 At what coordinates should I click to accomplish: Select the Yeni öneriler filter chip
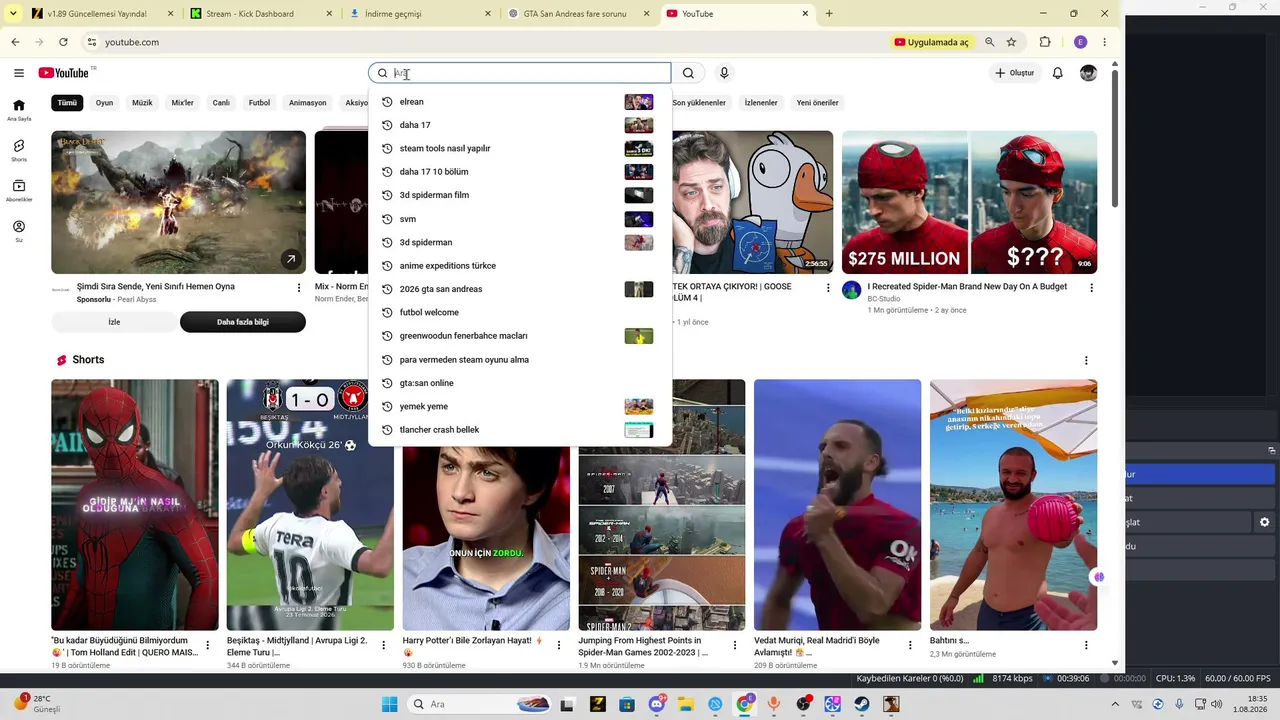817,103
